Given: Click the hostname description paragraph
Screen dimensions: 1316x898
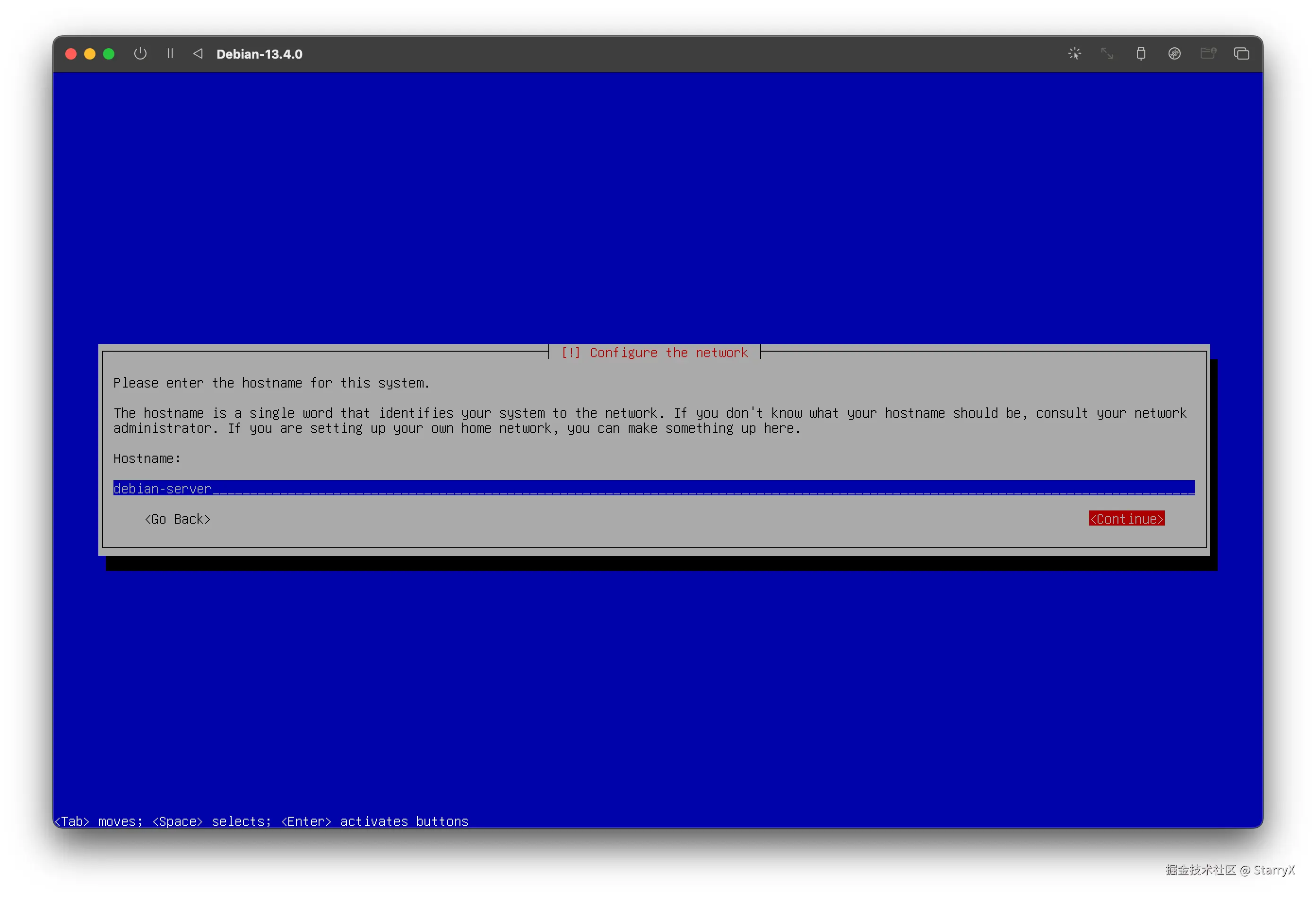Looking at the screenshot, I should (649, 421).
